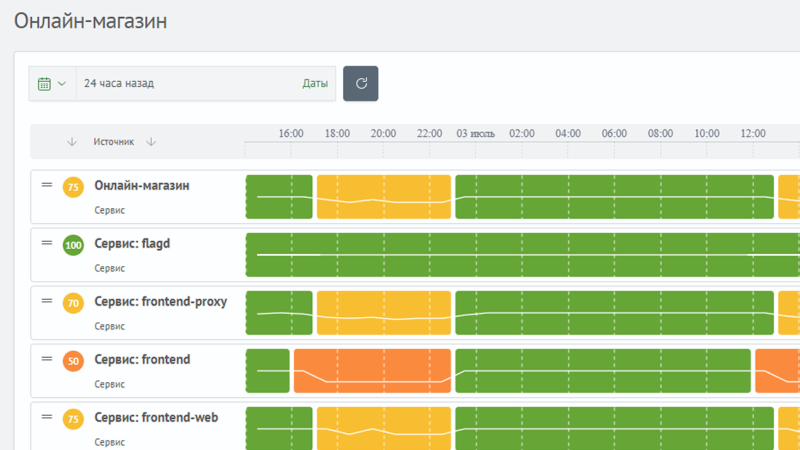The image size is (800, 450).
Task: Click 'Сервис' subtitle under flagd
Action: (109, 268)
